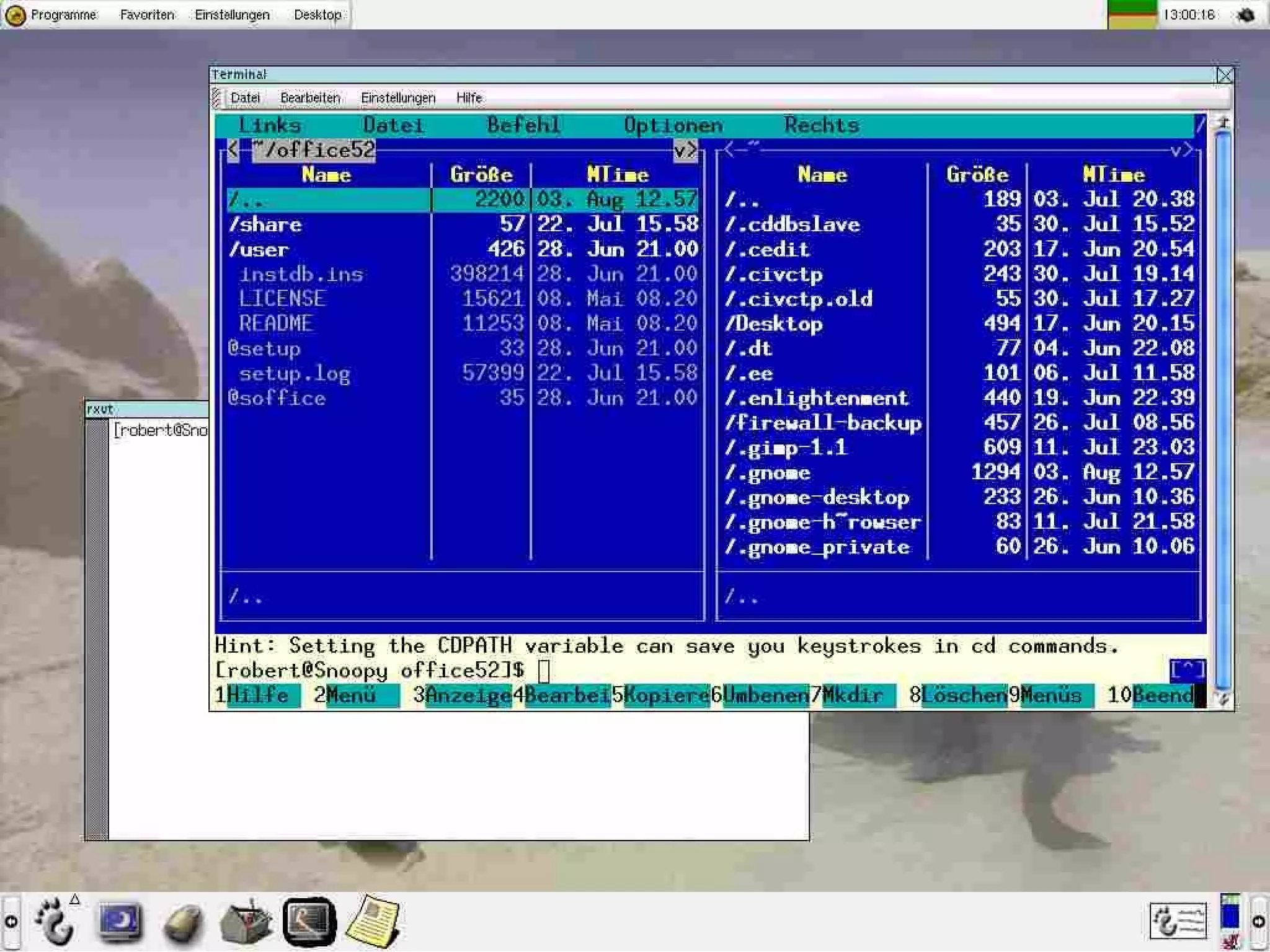Click the bug icon beside the clock
The height and width of the screenshot is (952, 1270).
pyautogui.click(x=1245, y=15)
